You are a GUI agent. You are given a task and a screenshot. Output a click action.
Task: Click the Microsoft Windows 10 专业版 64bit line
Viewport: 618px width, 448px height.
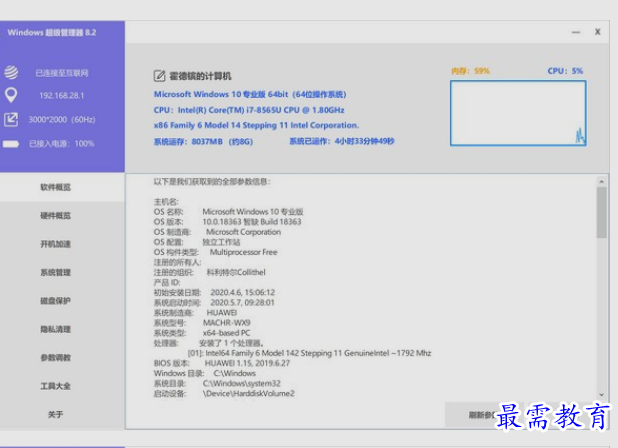(250, 94)
